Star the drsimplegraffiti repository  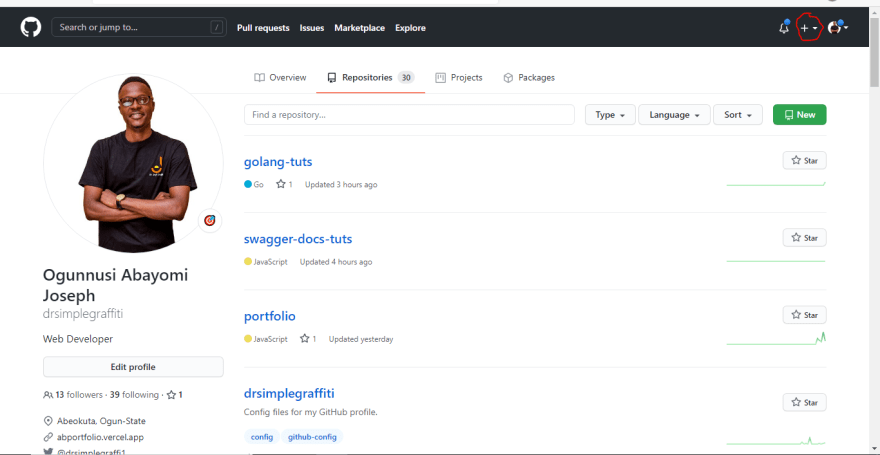coord(804,402)
